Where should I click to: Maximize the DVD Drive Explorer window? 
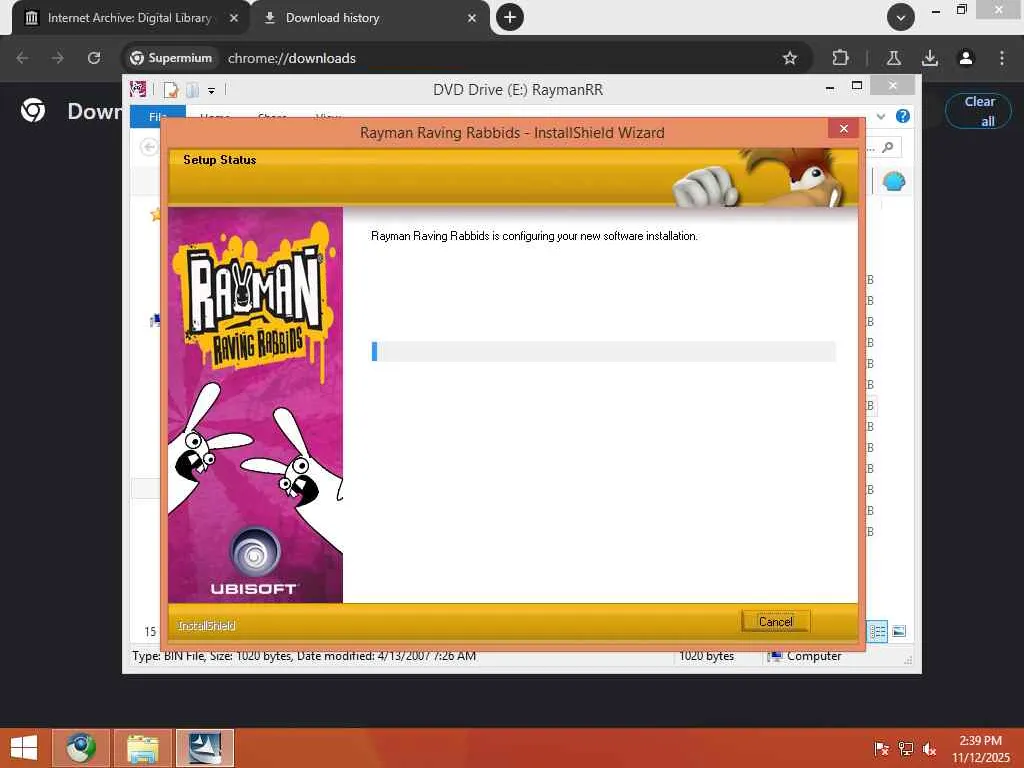tap(857, 86)
